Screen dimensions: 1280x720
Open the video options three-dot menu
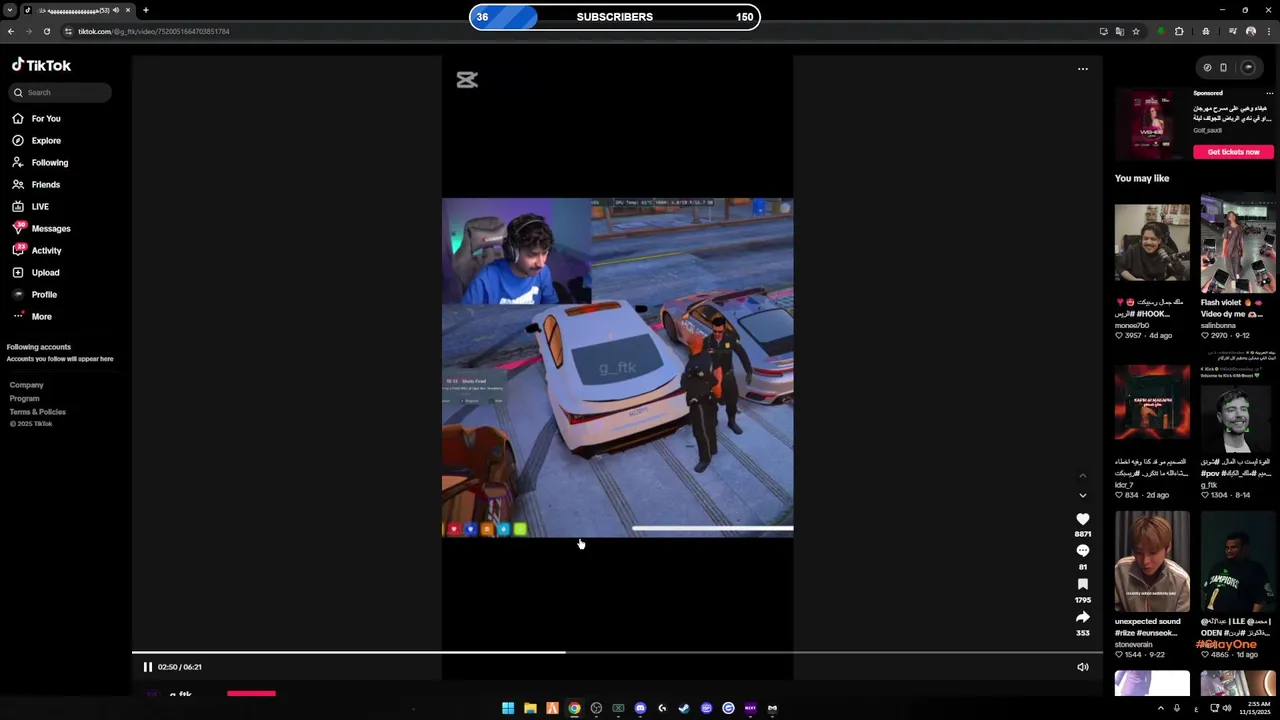1082,69
